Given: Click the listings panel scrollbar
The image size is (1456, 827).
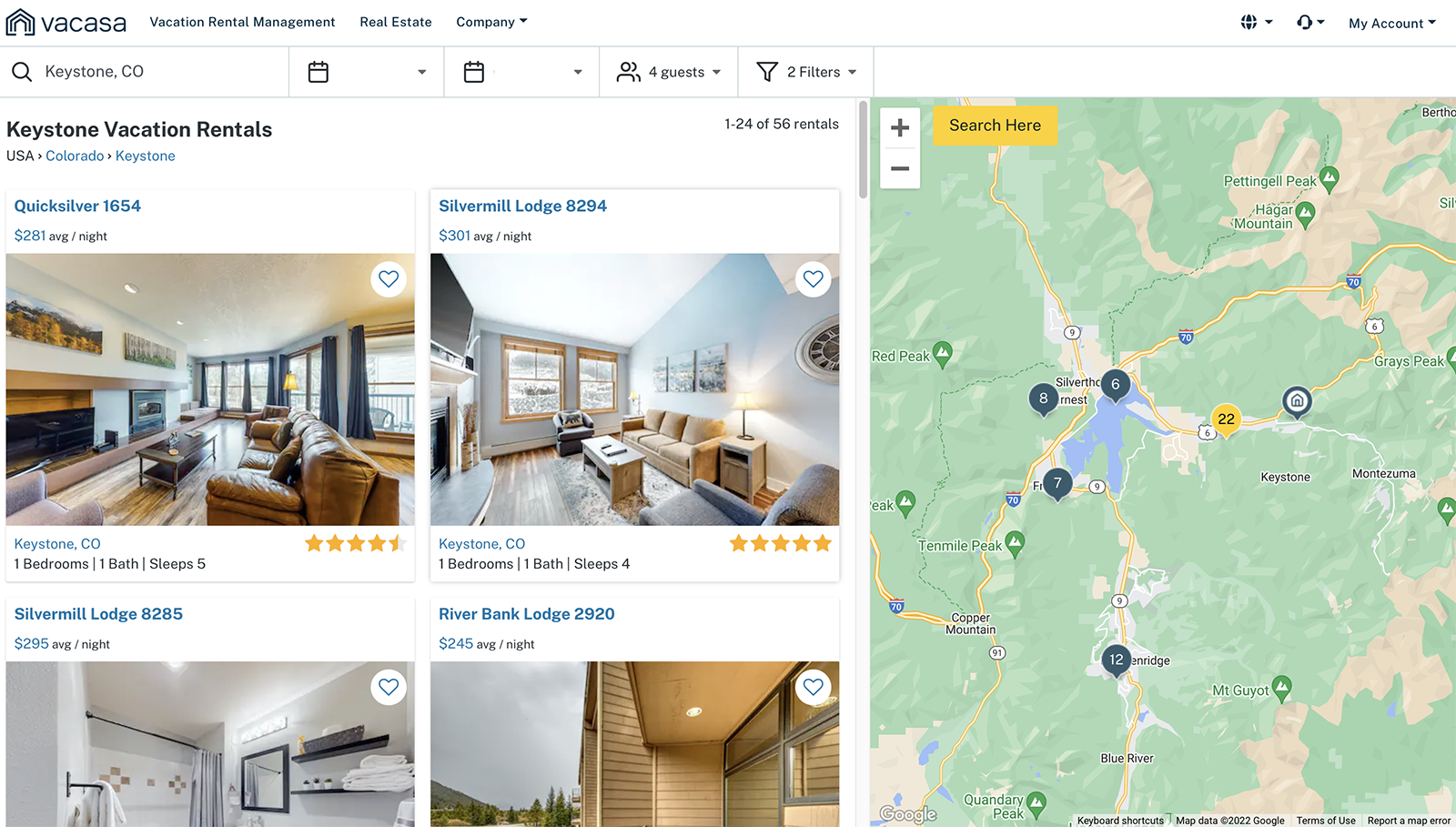Looking at the screenshot, I should [863, 150].
